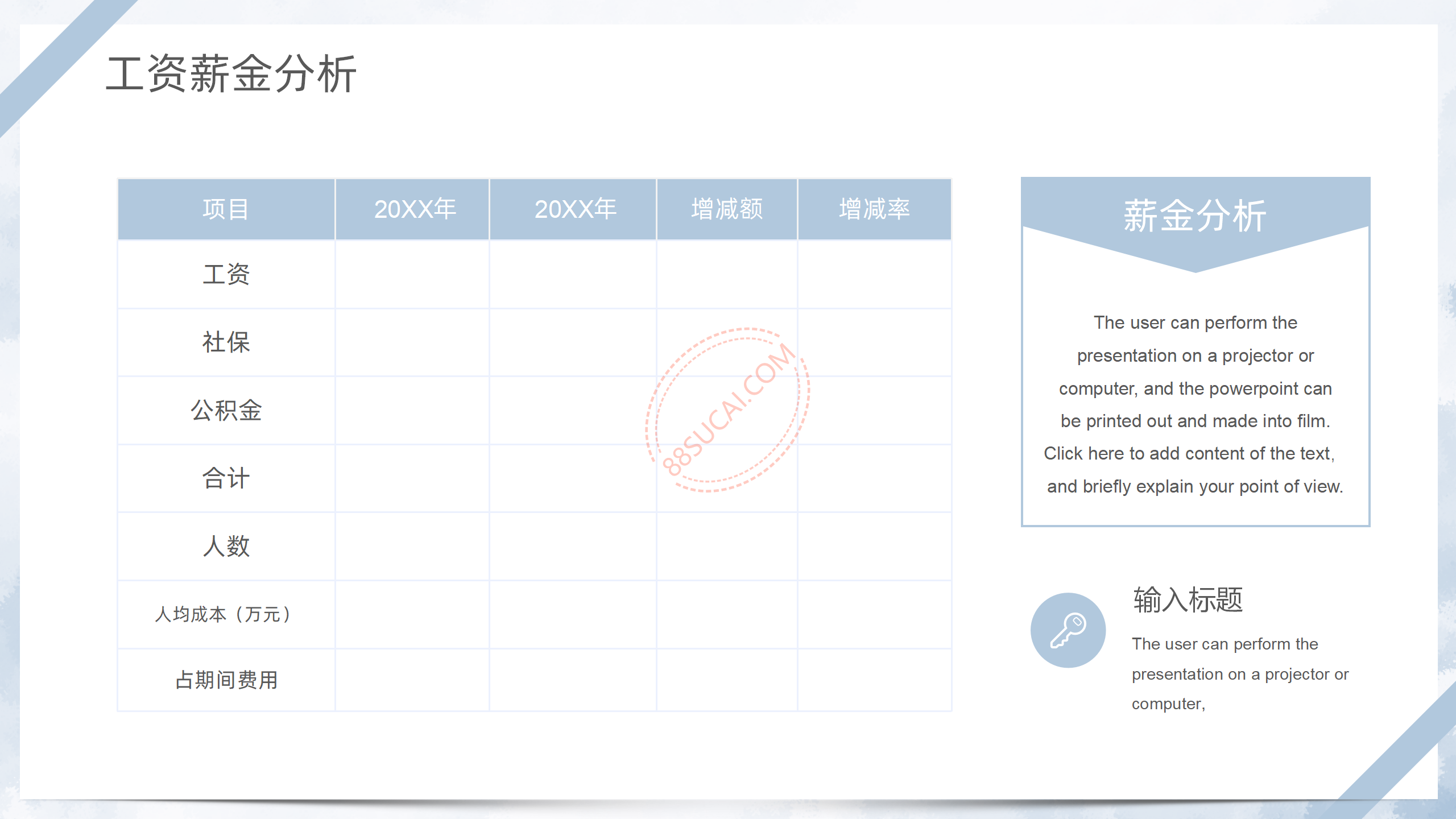This screenshot has height=819, width=1456.
Task: Click the key icon in the blue circle
Action: [x=1068, y=630]
